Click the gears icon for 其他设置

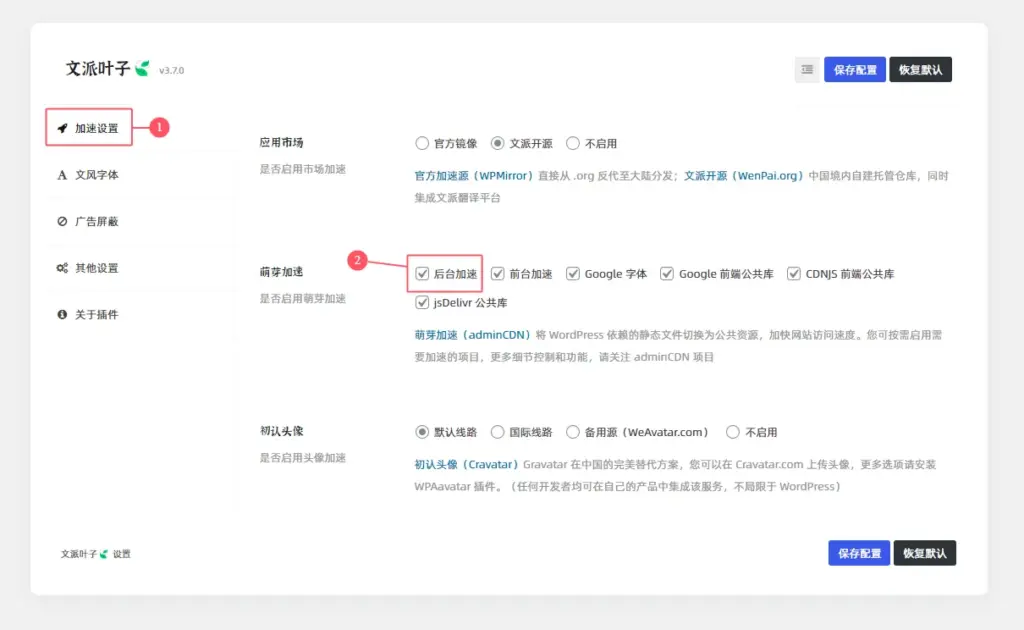point(63,268)
